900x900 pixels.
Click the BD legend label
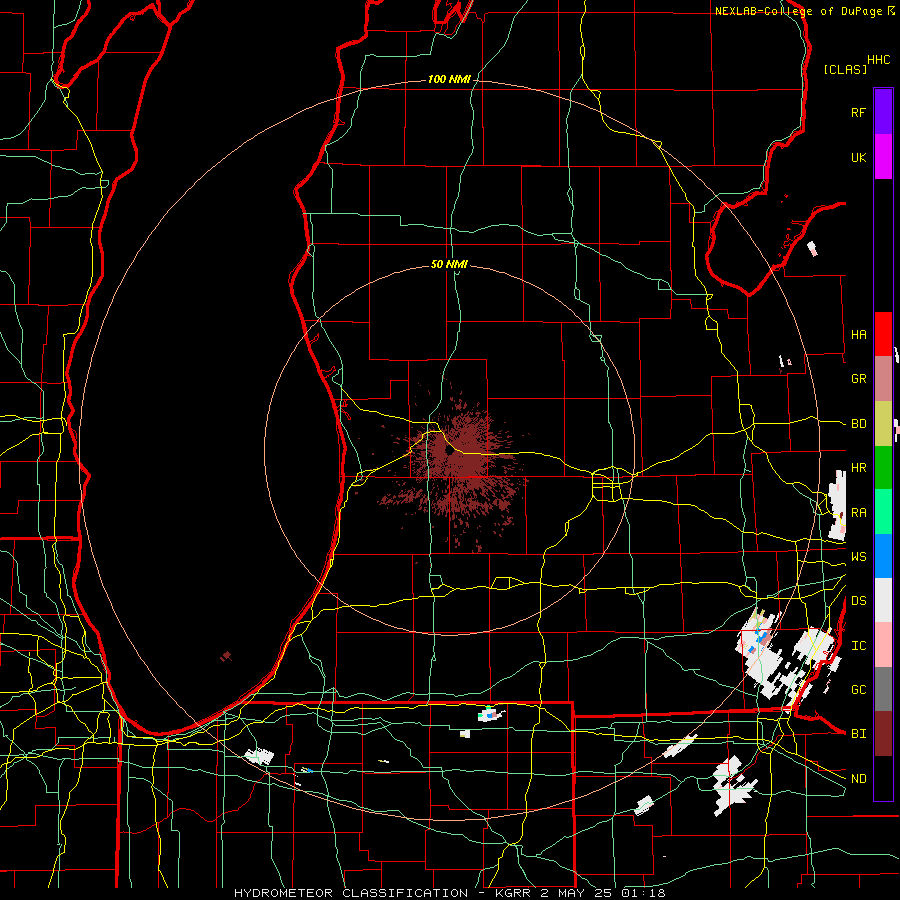tap(858, 424)
